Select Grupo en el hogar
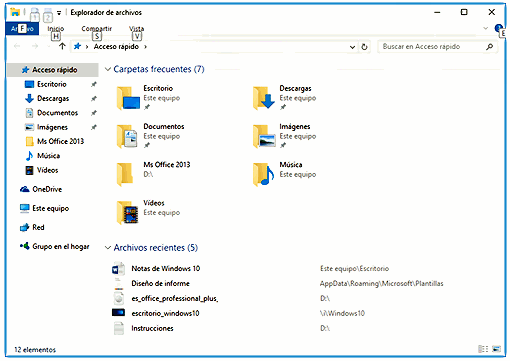This screenshot has height=361, width=510. coord(60,246)
